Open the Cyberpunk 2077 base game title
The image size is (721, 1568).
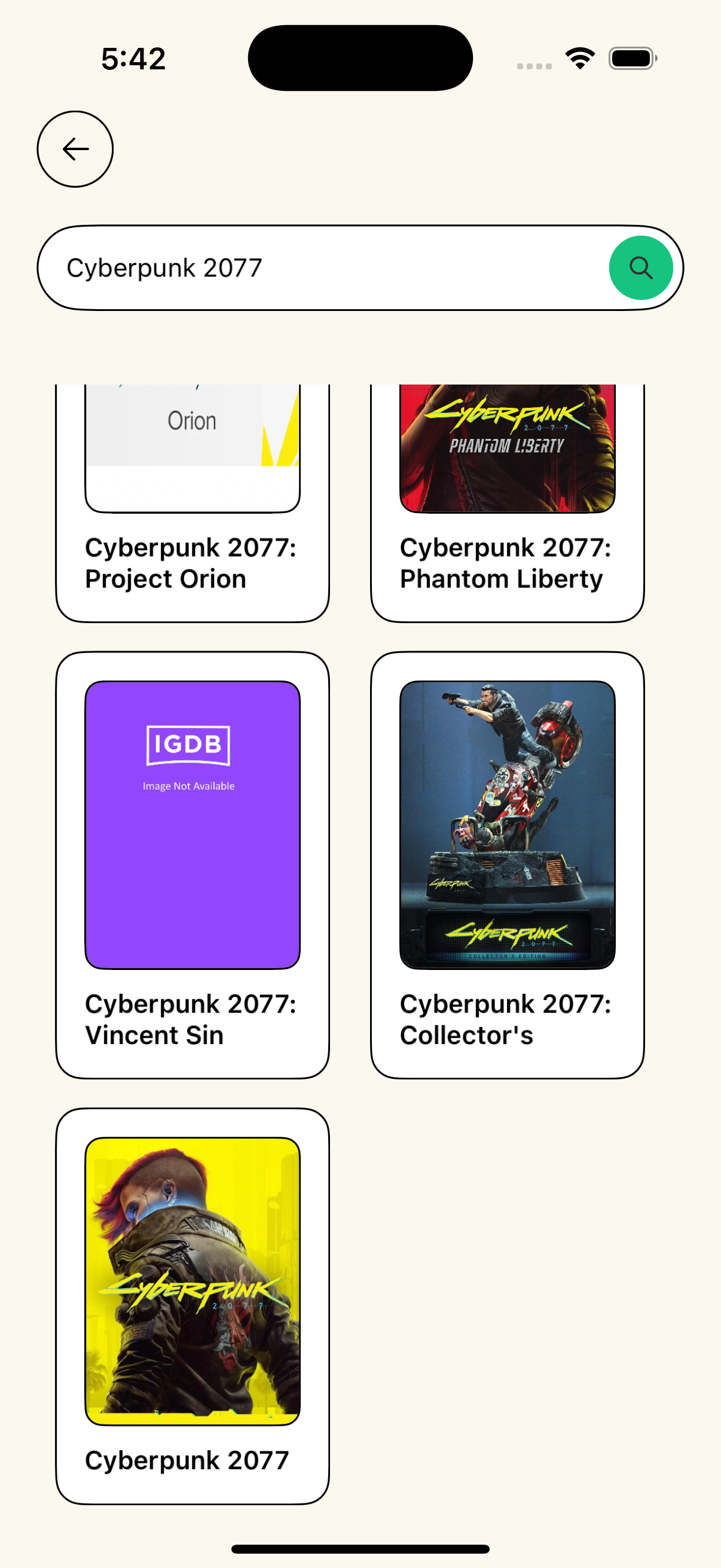pyautogui.click(x=187, y=1460)
